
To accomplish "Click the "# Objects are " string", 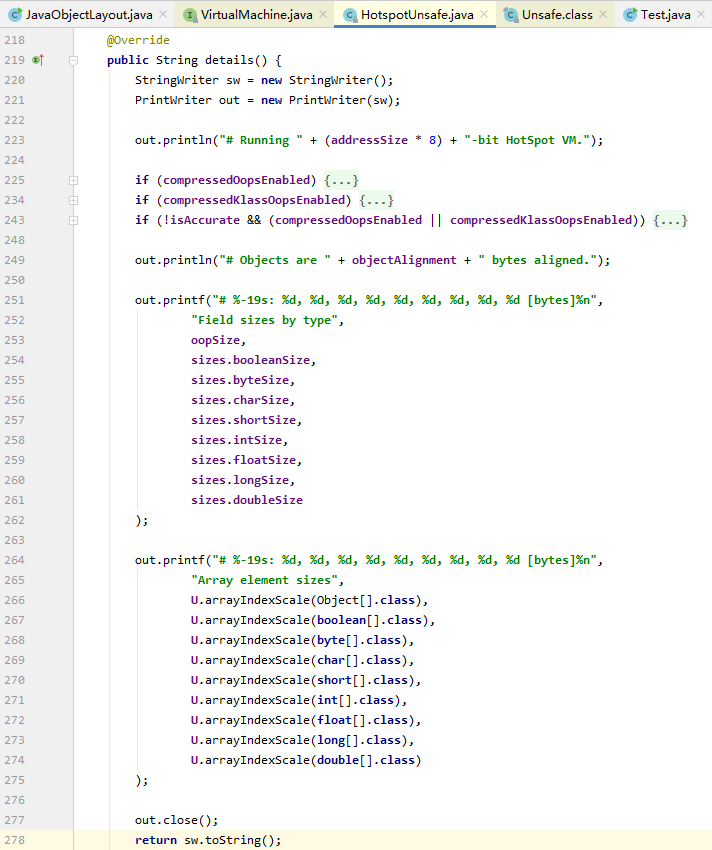I will 275,260.
